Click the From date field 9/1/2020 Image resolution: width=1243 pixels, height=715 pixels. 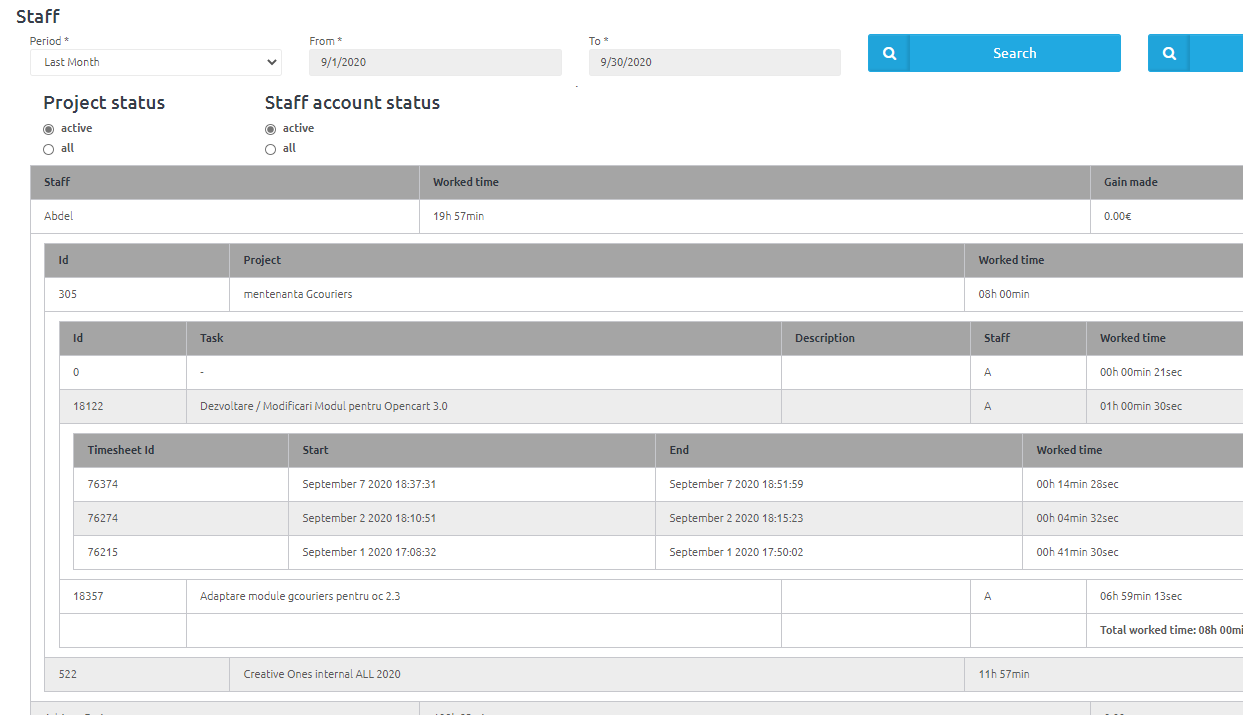tap(436, 62)
